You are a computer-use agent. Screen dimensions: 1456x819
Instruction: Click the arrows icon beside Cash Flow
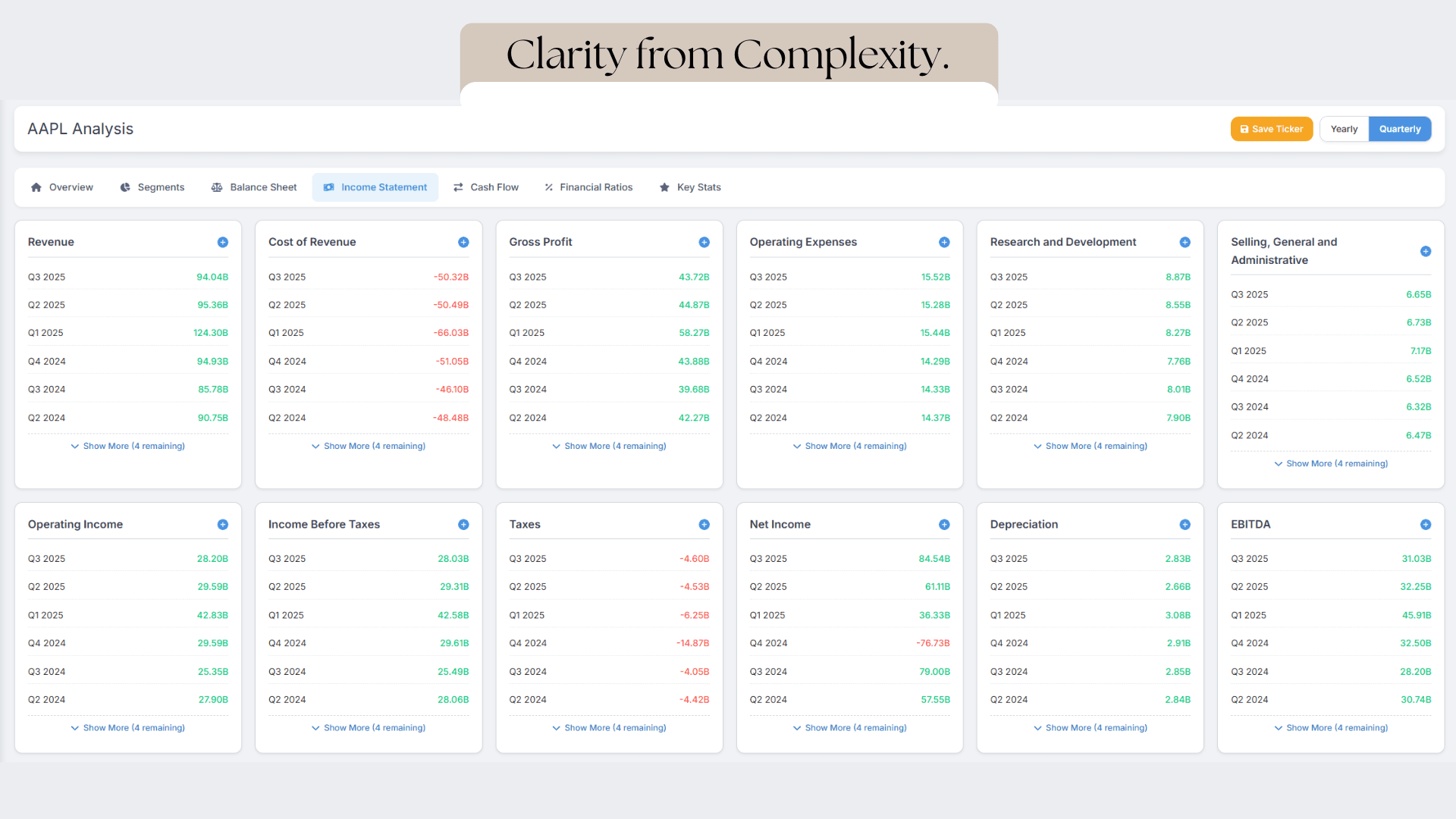click(458, 187)
